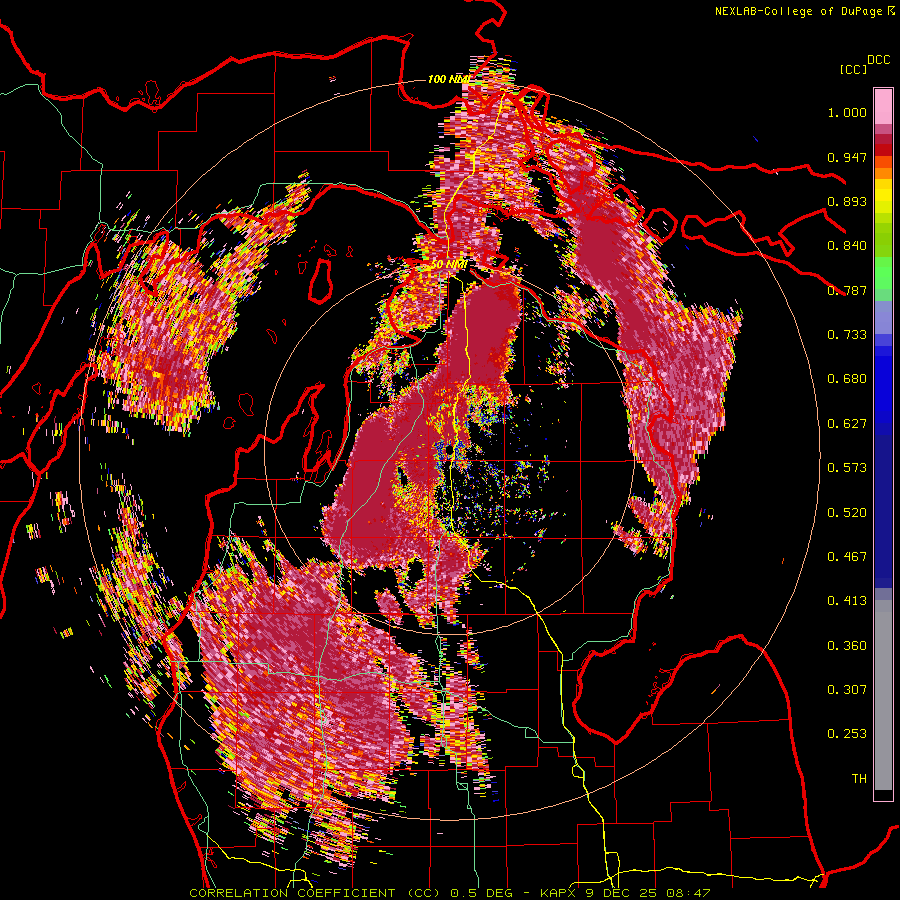The image size is (900, 900).
Task: Click the DCC label above the color scale
Action: [878, 60]
